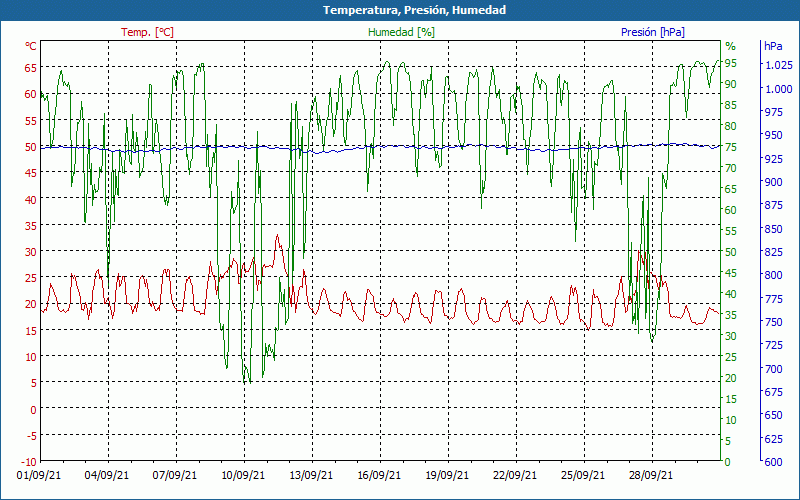Click the red '°C' unit label
Screen dimensions: 800x500
(x=31, y=46)
